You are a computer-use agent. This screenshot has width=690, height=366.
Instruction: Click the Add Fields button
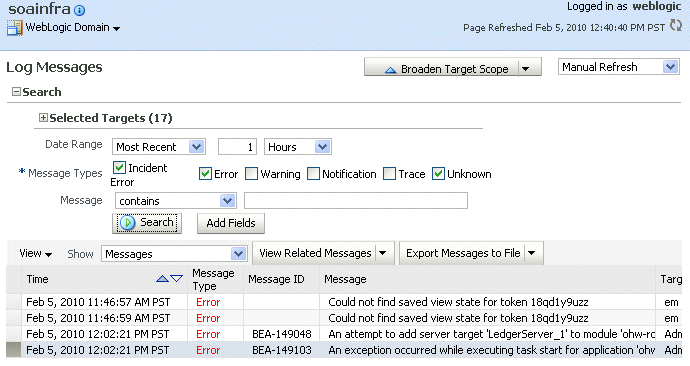(x=231, y=223)
